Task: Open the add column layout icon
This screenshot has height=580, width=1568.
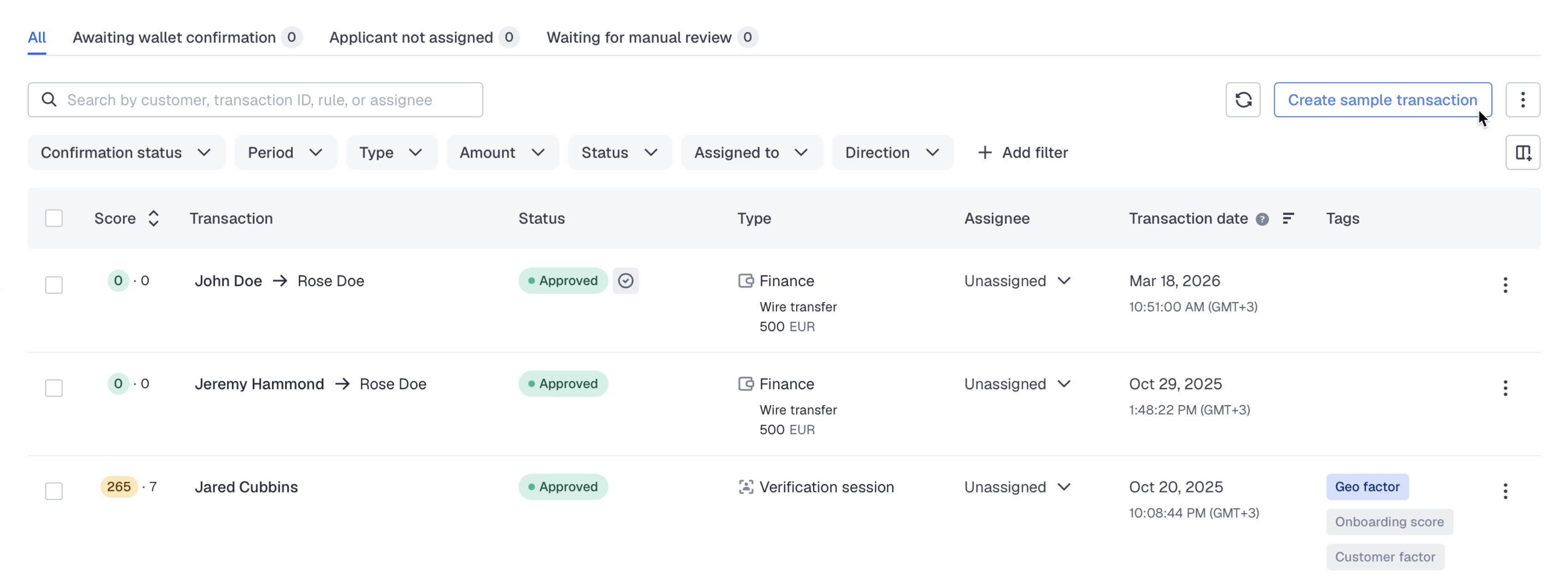Action: 1522,153
